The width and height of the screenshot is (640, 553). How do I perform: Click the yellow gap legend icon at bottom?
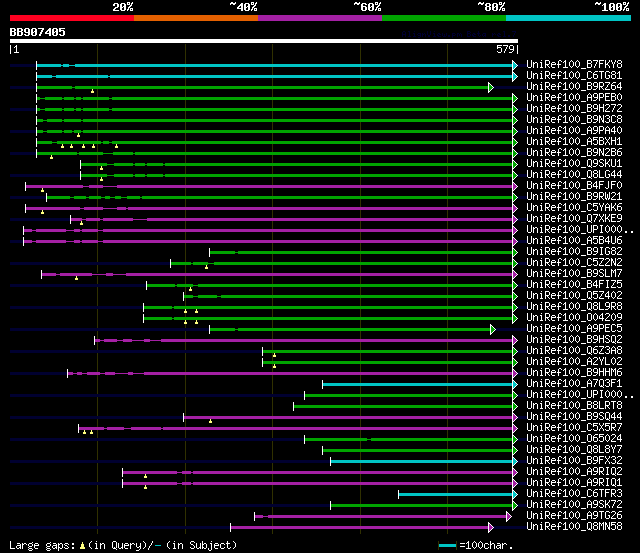82,546
